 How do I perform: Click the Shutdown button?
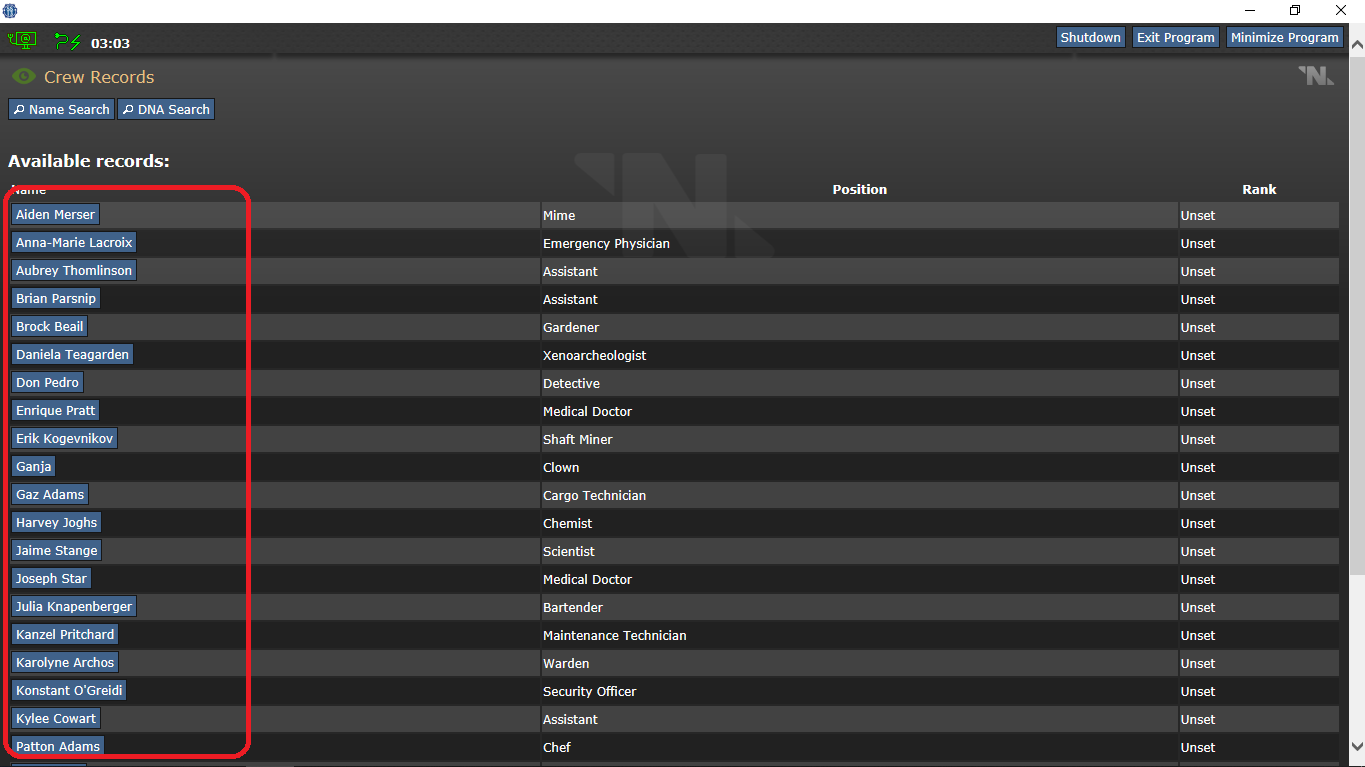(x=1090, y=37)
